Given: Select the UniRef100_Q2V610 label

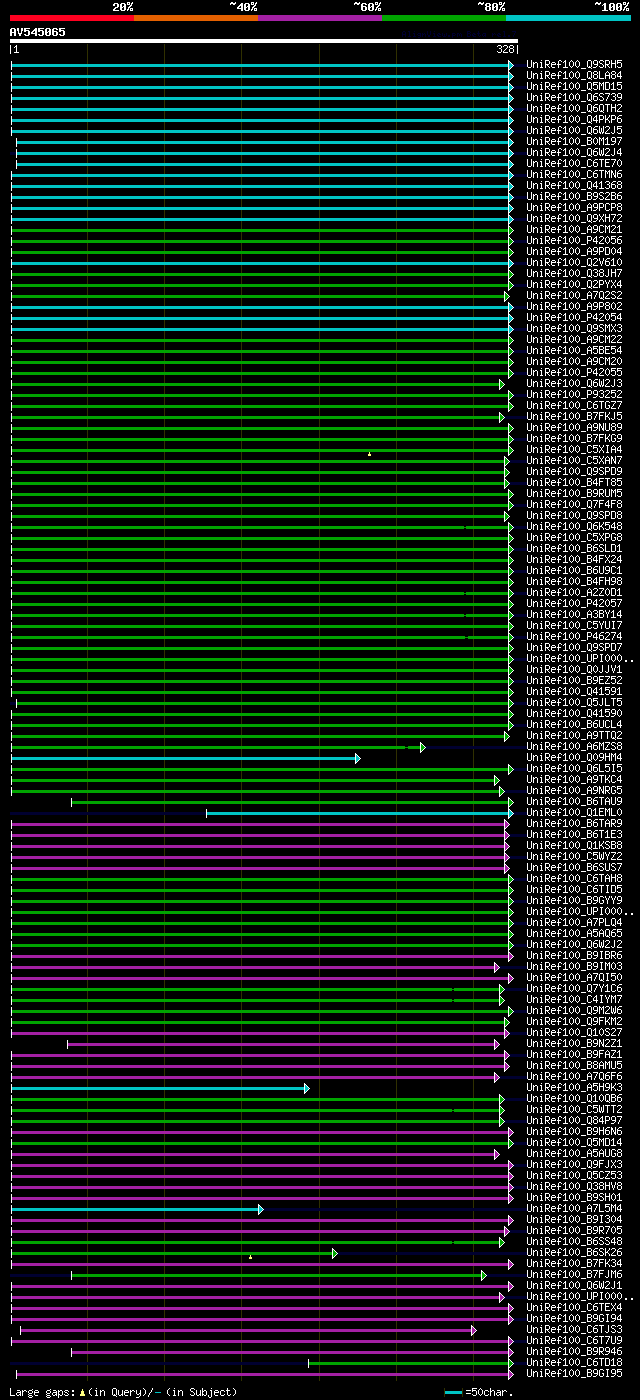Looking at the screenshot, I should pos(574,262).
